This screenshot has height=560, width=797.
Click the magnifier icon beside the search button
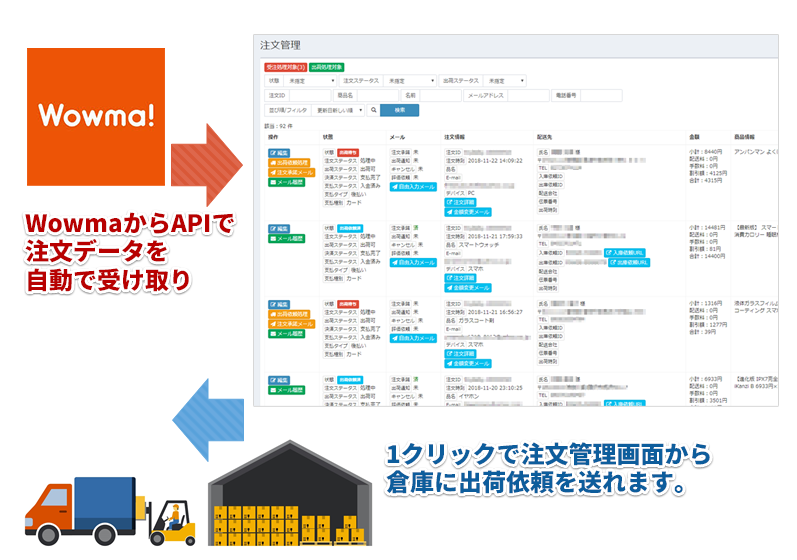coord(373,110)
